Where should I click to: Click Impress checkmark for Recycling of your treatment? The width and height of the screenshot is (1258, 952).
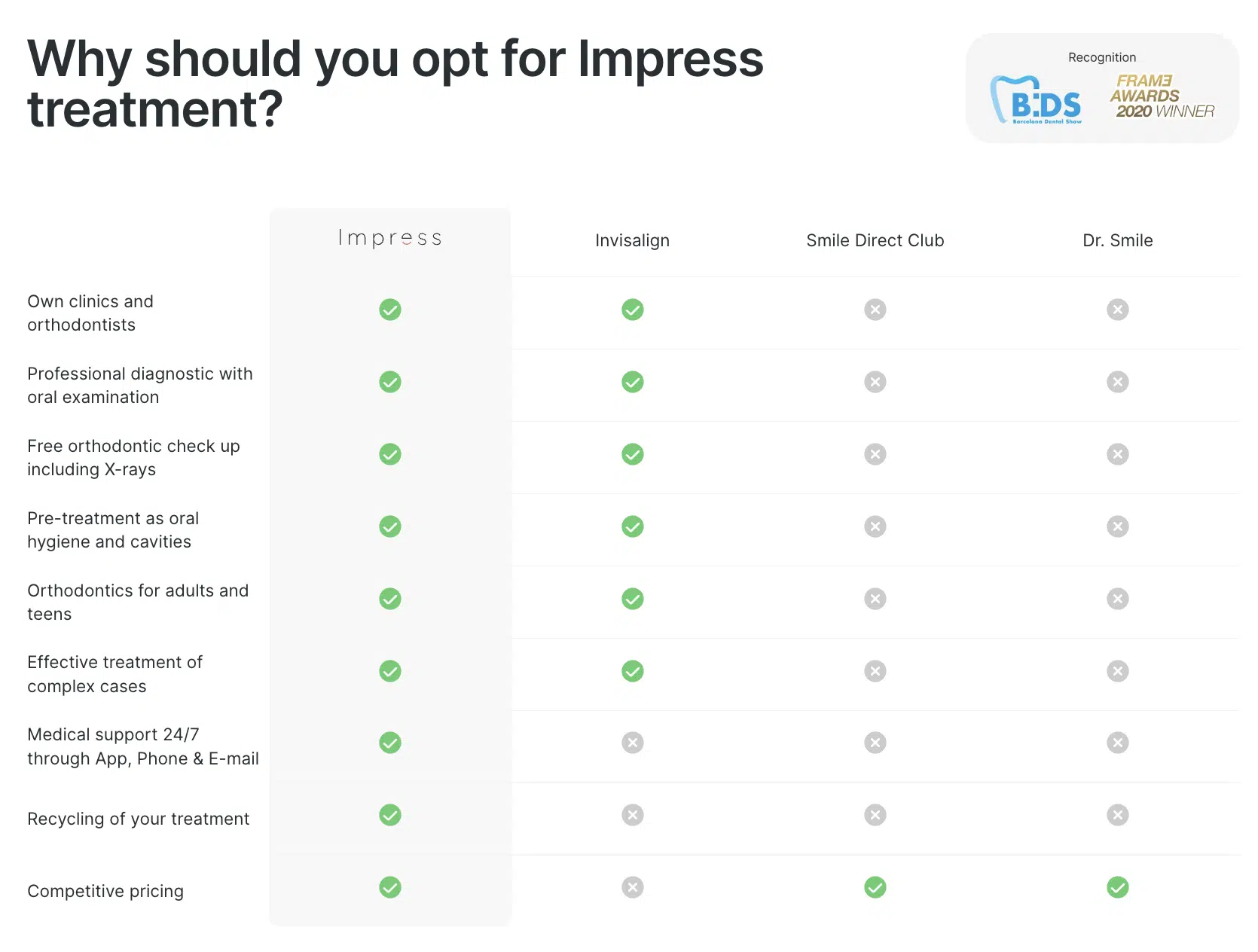[390, 815]
